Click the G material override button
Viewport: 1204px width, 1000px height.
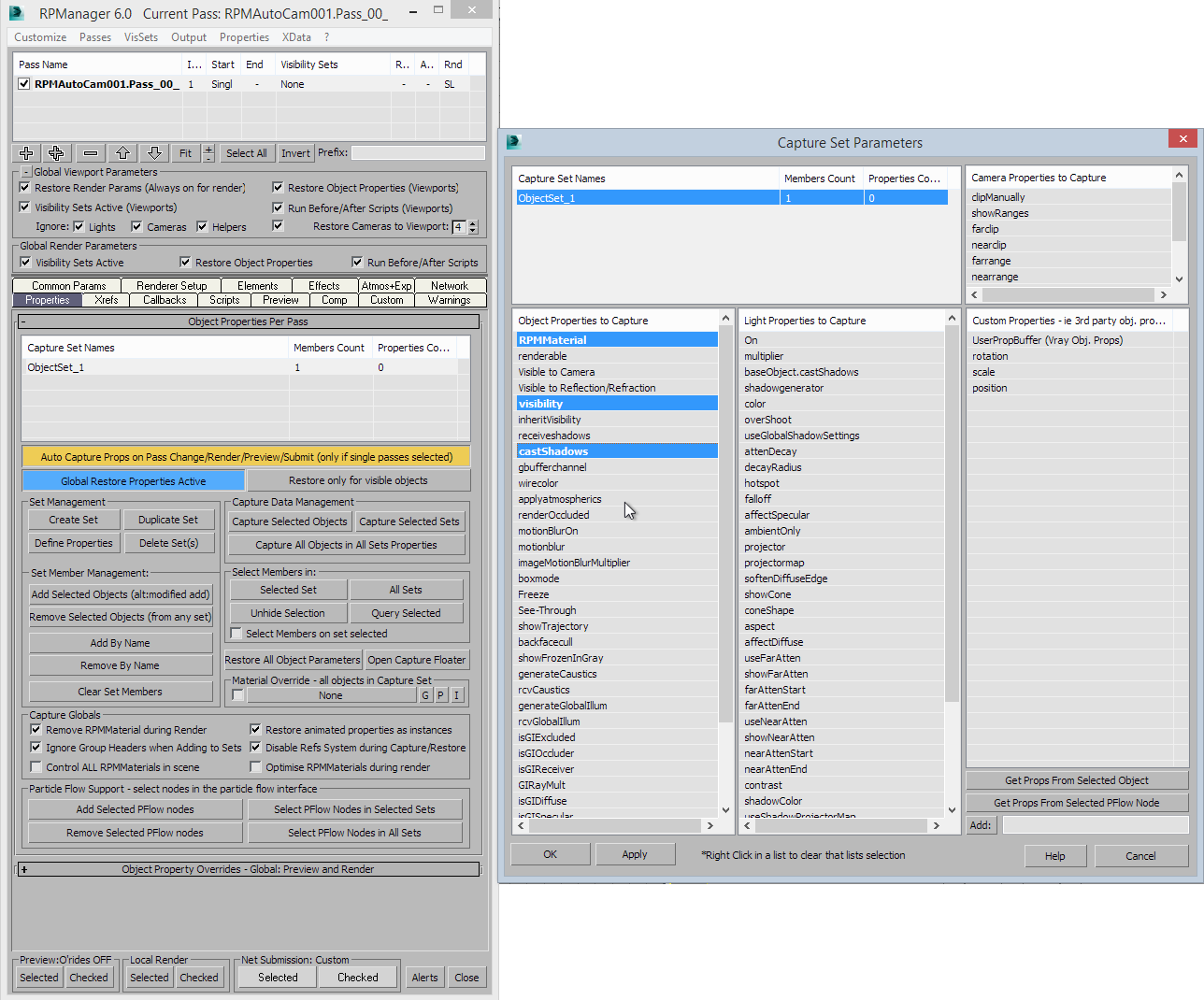pyautogui.click(x=425, y=695)
